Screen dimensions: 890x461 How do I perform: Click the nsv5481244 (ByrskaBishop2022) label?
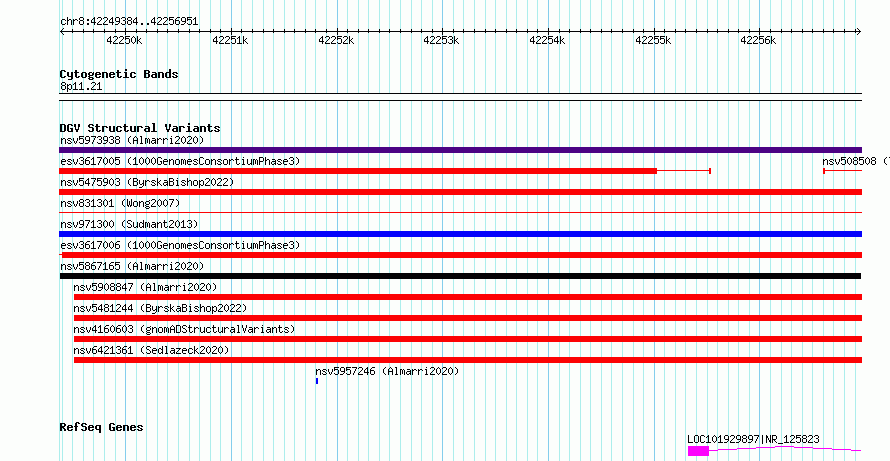(x=160, y=308)
